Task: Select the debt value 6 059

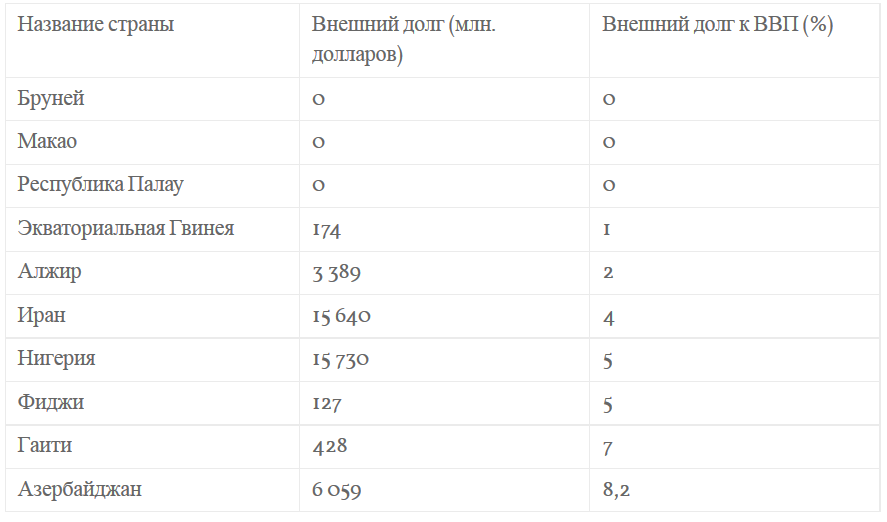Action: coord(337,490)
